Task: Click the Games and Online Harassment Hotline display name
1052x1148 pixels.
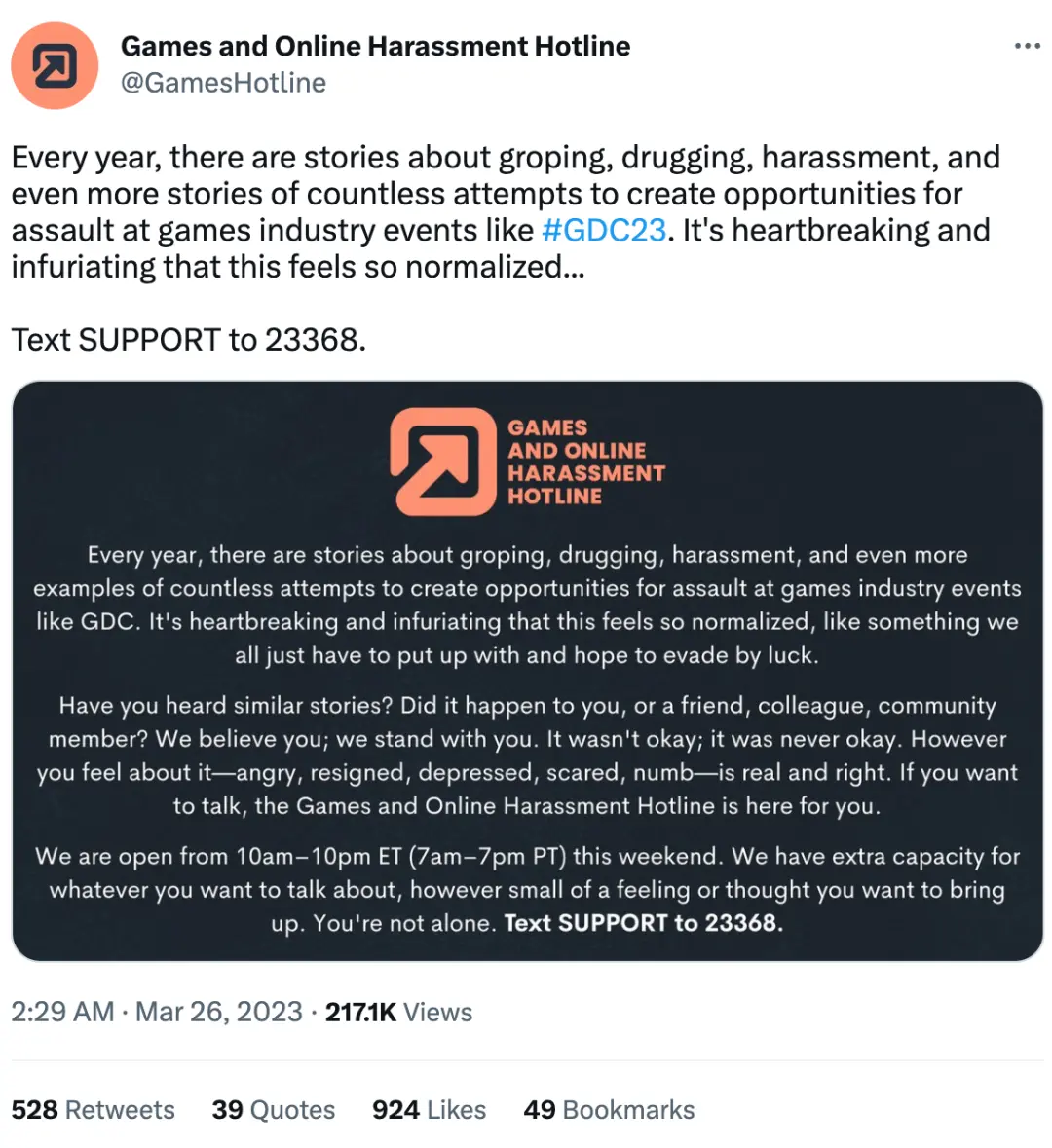Action: tap(375, 46)
